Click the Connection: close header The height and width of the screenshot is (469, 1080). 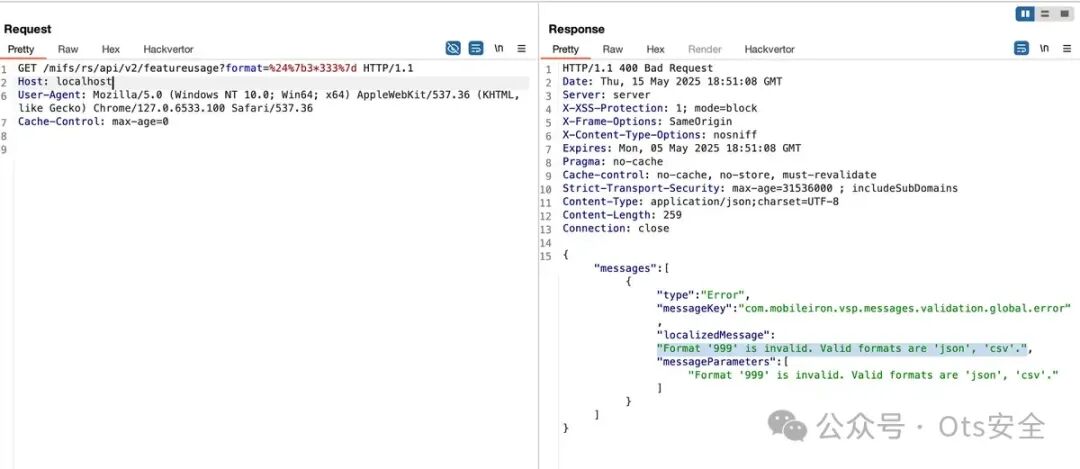[616, 229]
